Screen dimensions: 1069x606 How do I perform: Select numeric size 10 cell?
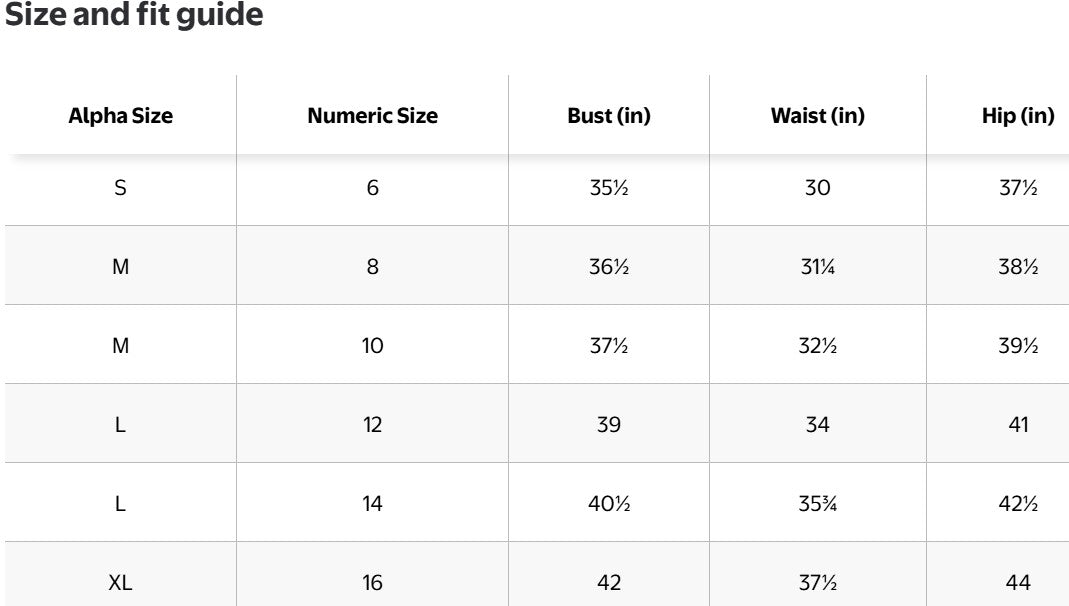372,346
